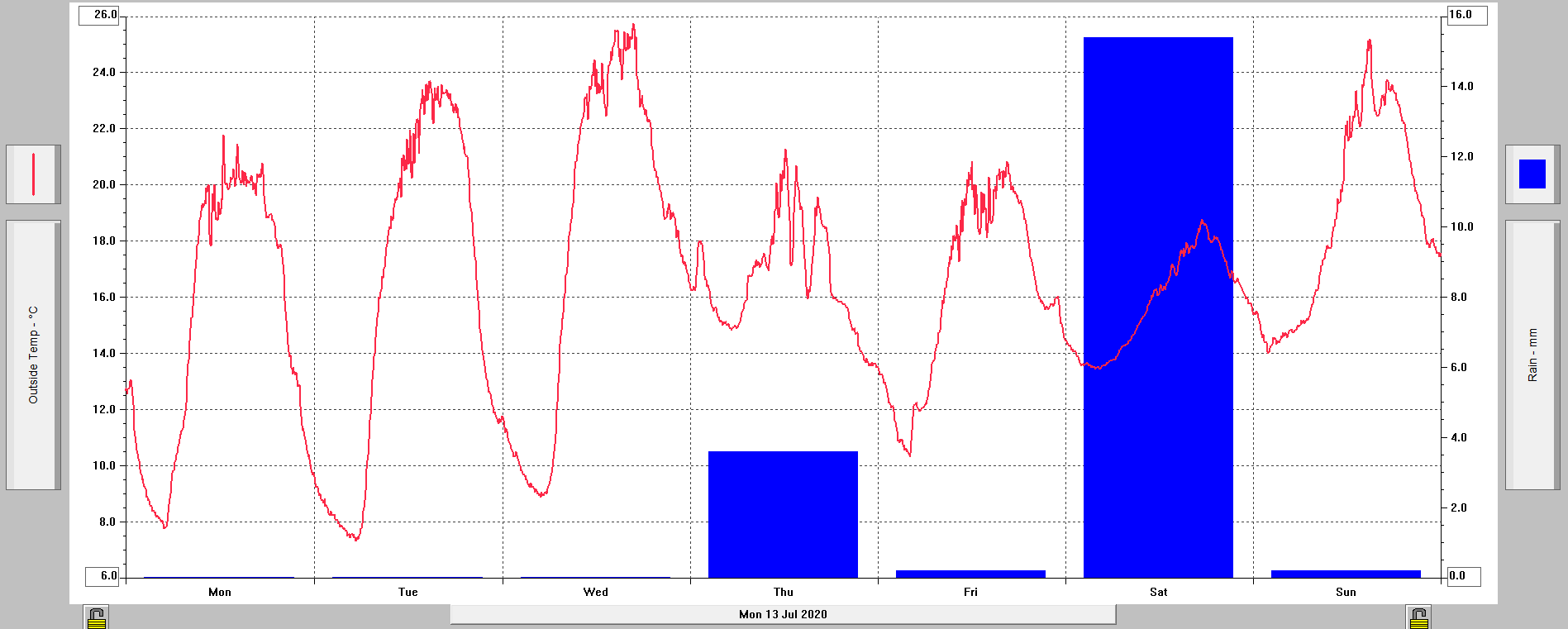Click the right padlock icon
Viewport: 1568px width, 629px height.
coord(1418,617)
